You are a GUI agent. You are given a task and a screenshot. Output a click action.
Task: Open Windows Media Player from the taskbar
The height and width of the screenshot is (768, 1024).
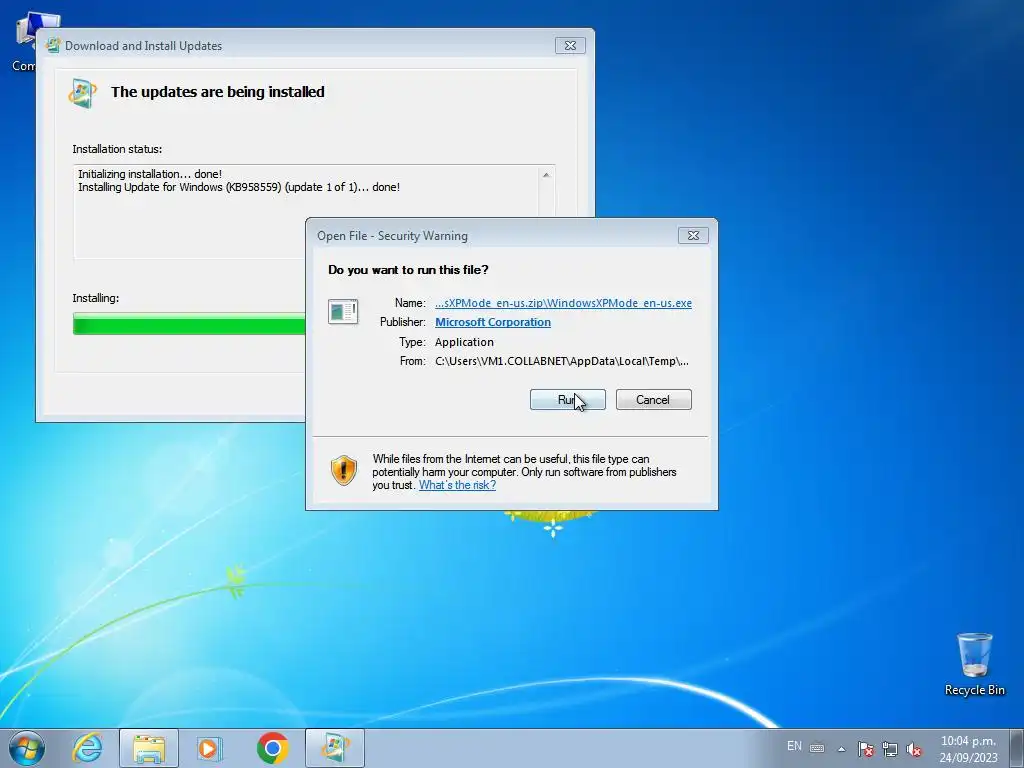[210, 748]
